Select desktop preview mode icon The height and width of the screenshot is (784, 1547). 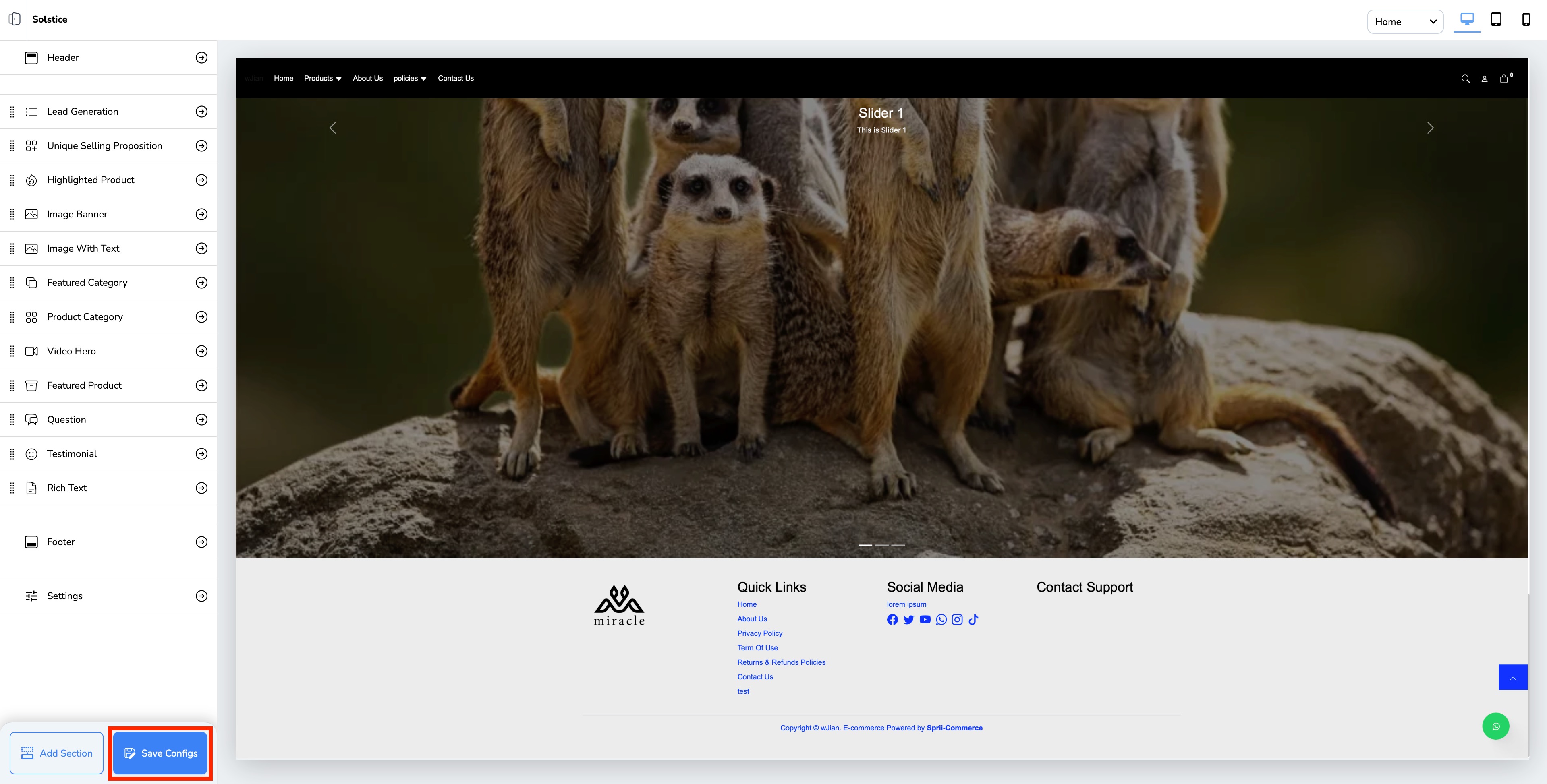1466,19
